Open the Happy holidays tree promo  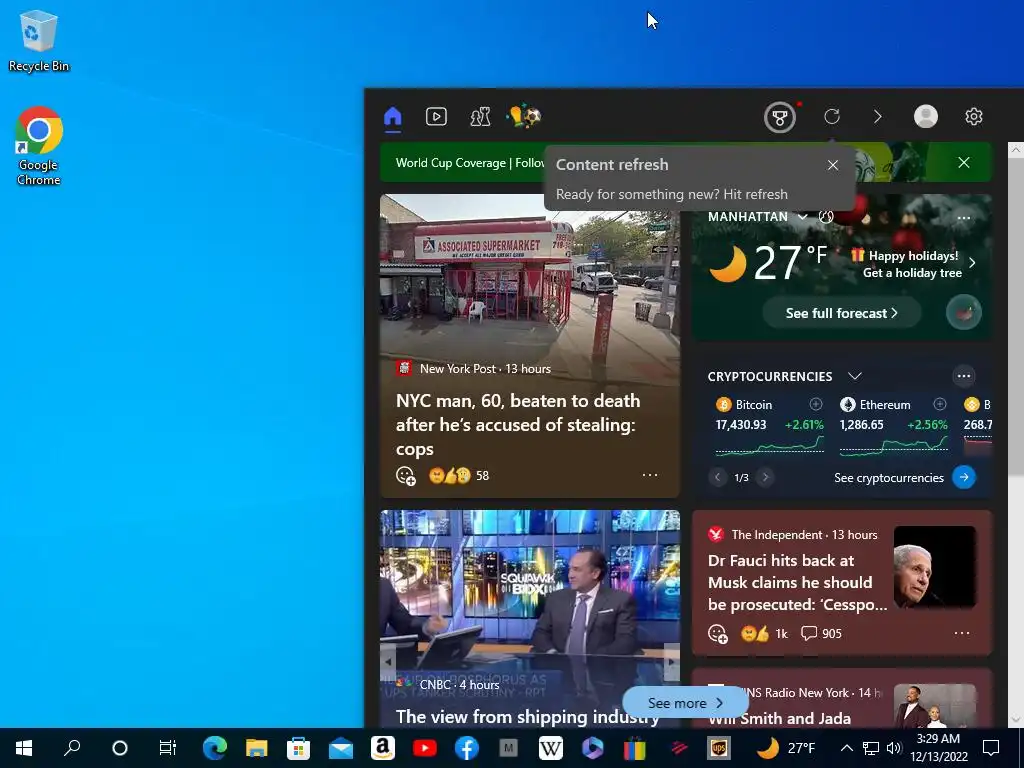[913, 264]
